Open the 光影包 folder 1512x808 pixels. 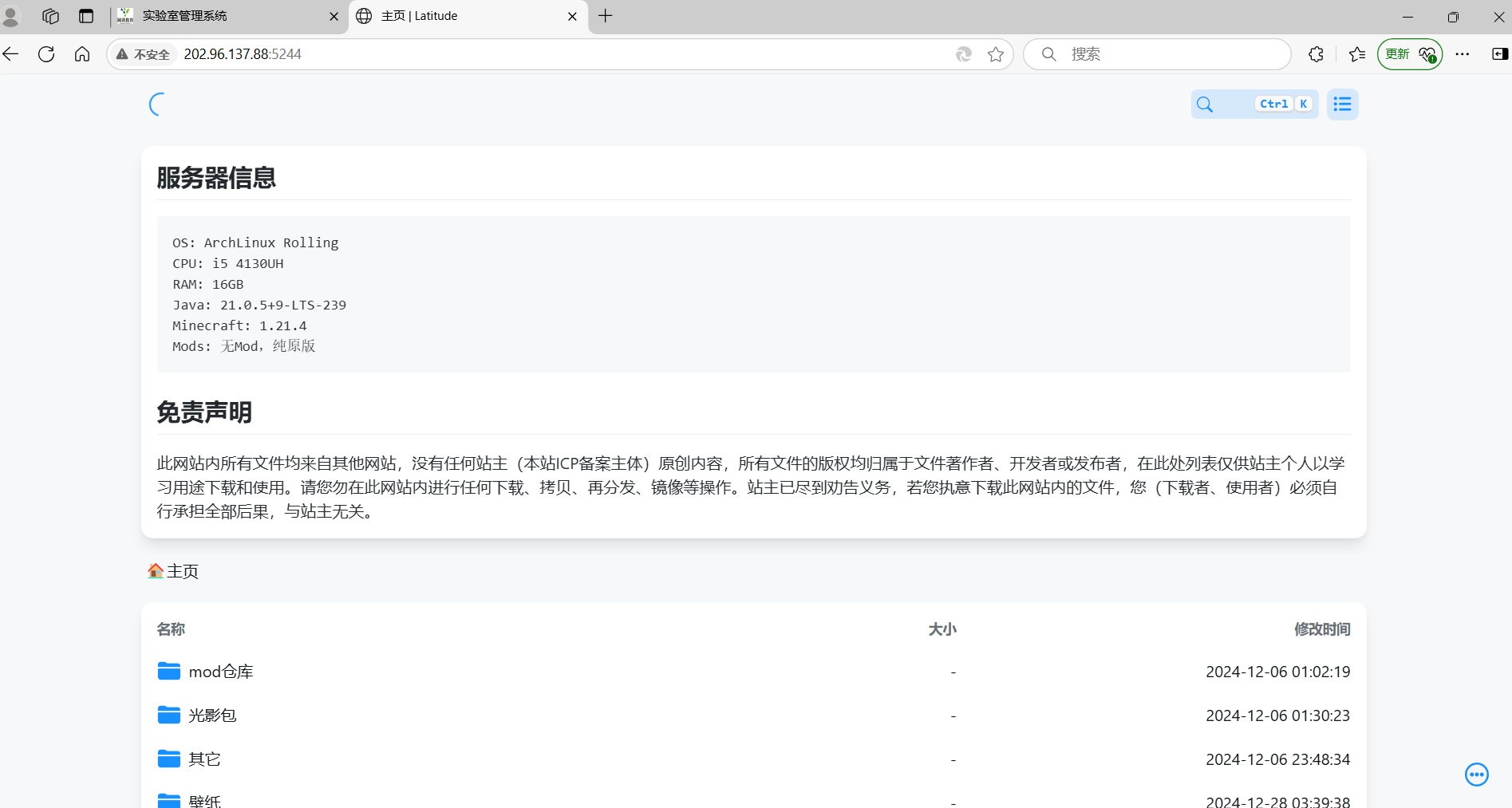[211, 715]
